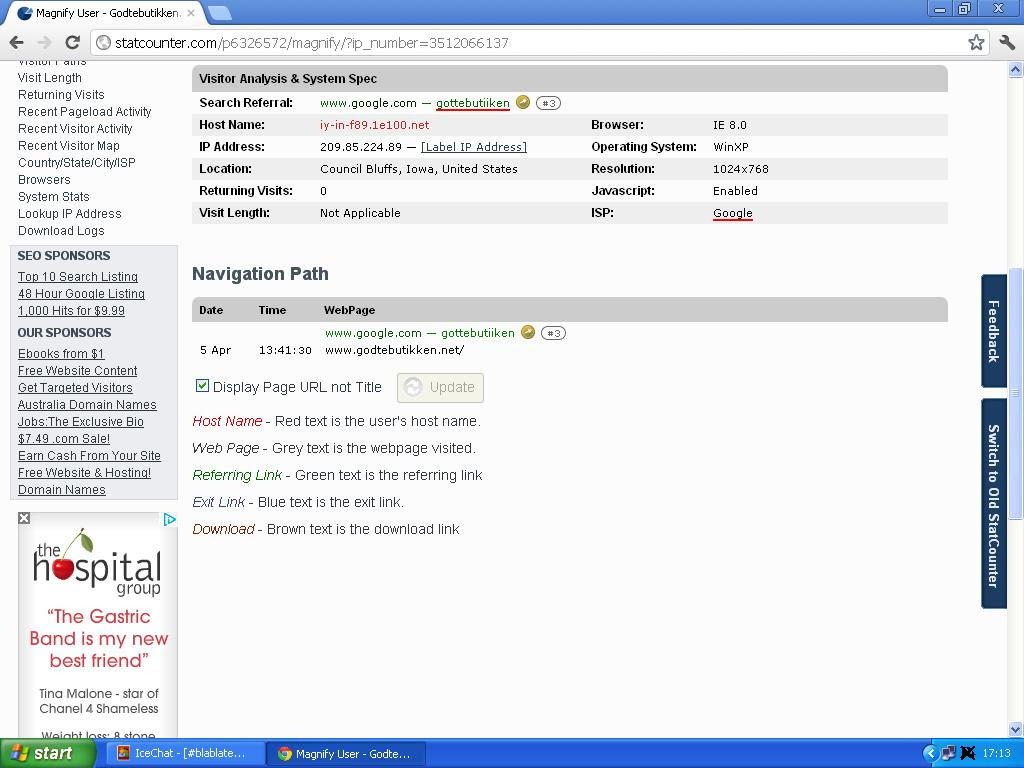Screen dimensions: 1024x768
Task: Click the scrollbar up arrow
Action: click(x=1015, y=69)
